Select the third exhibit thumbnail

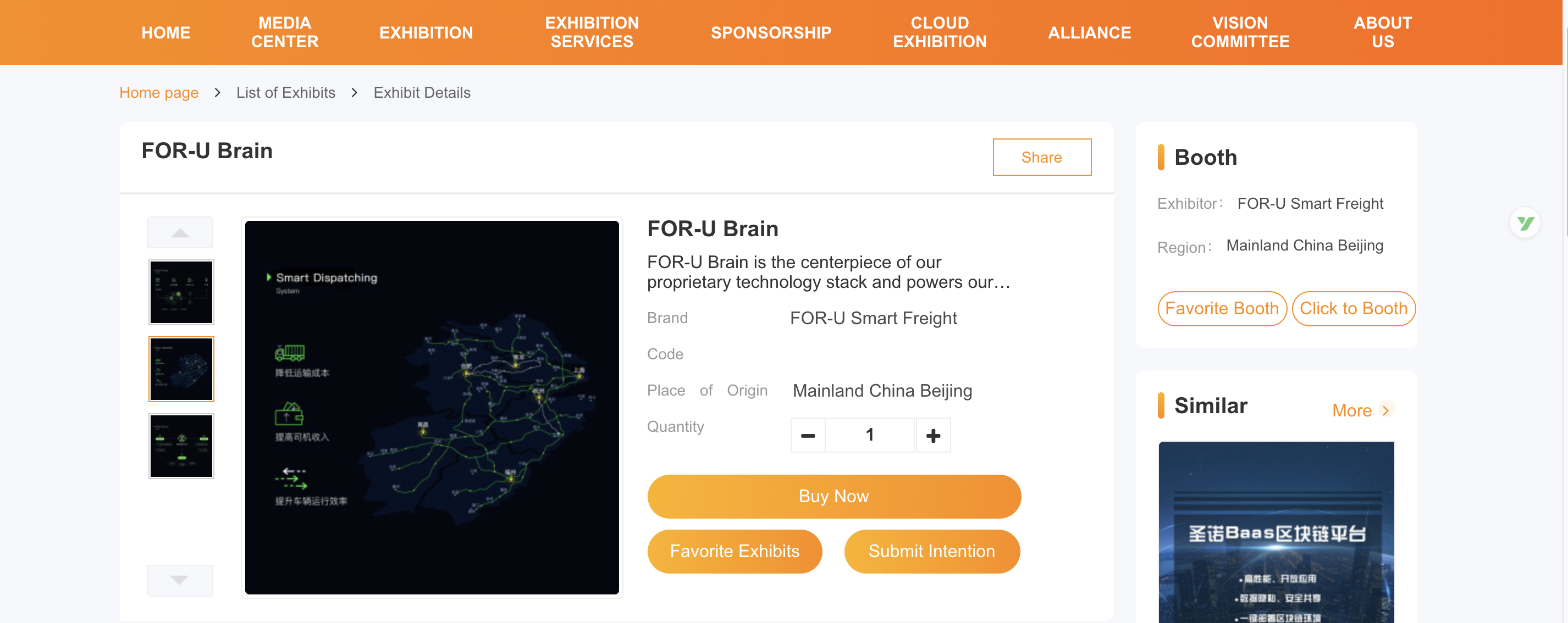coord(181,446)
